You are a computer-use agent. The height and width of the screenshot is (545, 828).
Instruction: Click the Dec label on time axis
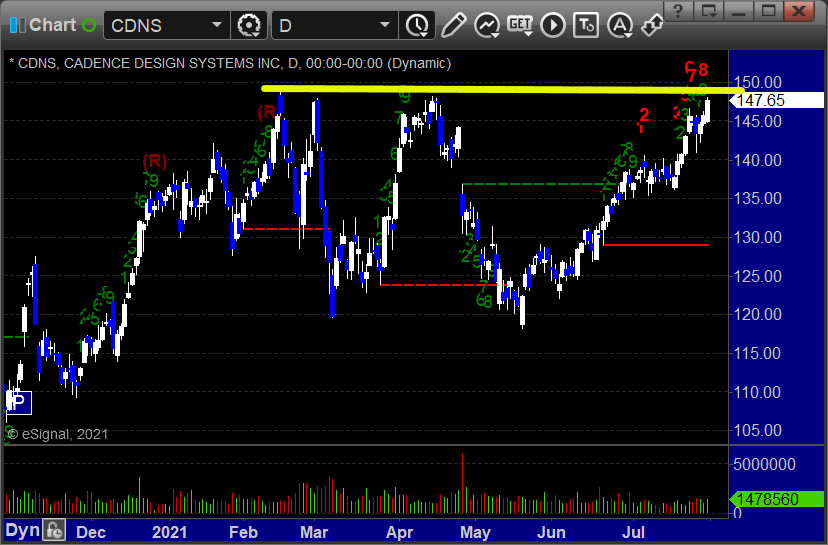click(91, 532)
